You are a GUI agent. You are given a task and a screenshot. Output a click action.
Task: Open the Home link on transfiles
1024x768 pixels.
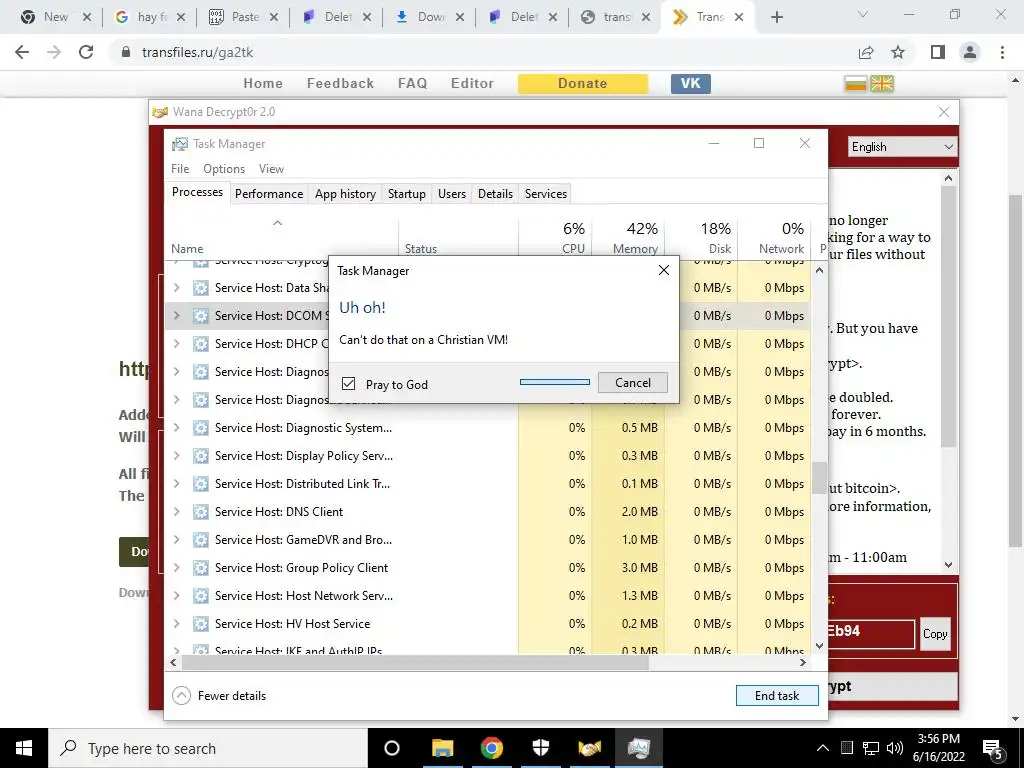[x=263, y=84]
